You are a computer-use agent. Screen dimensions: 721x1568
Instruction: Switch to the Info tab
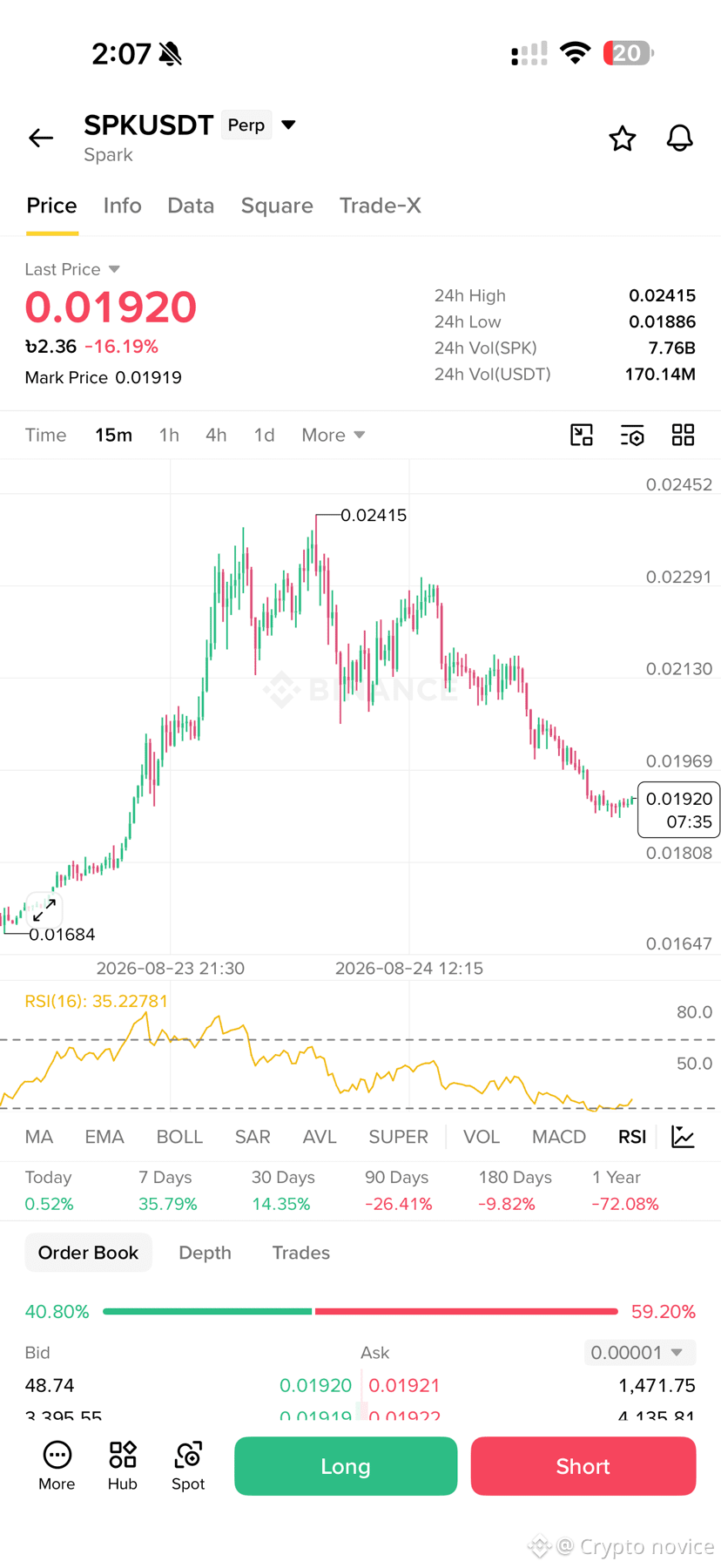[x=122, y=206]
